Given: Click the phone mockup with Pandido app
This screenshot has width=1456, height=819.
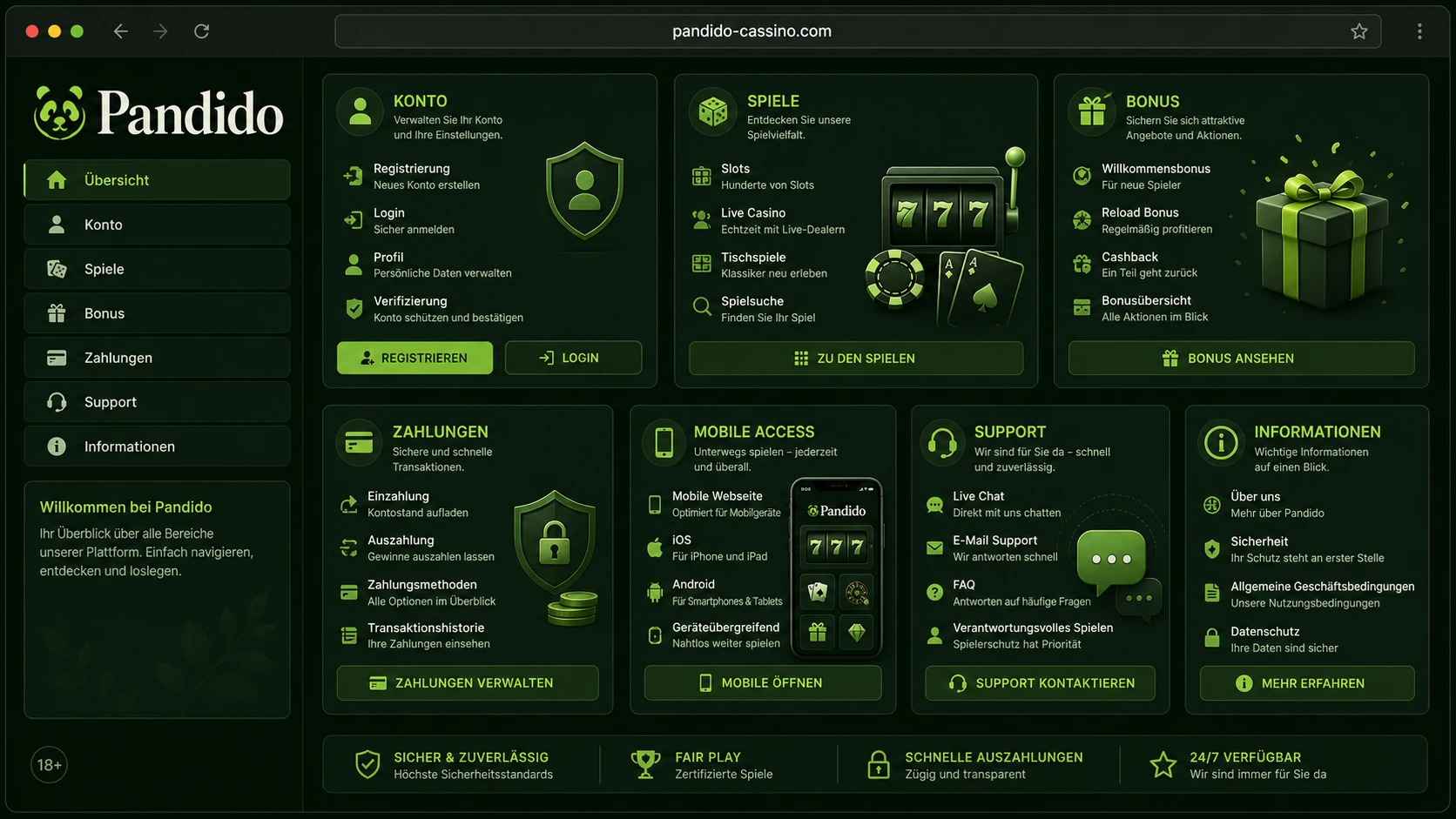Looking at the screenshot, I should coord(836,567).
